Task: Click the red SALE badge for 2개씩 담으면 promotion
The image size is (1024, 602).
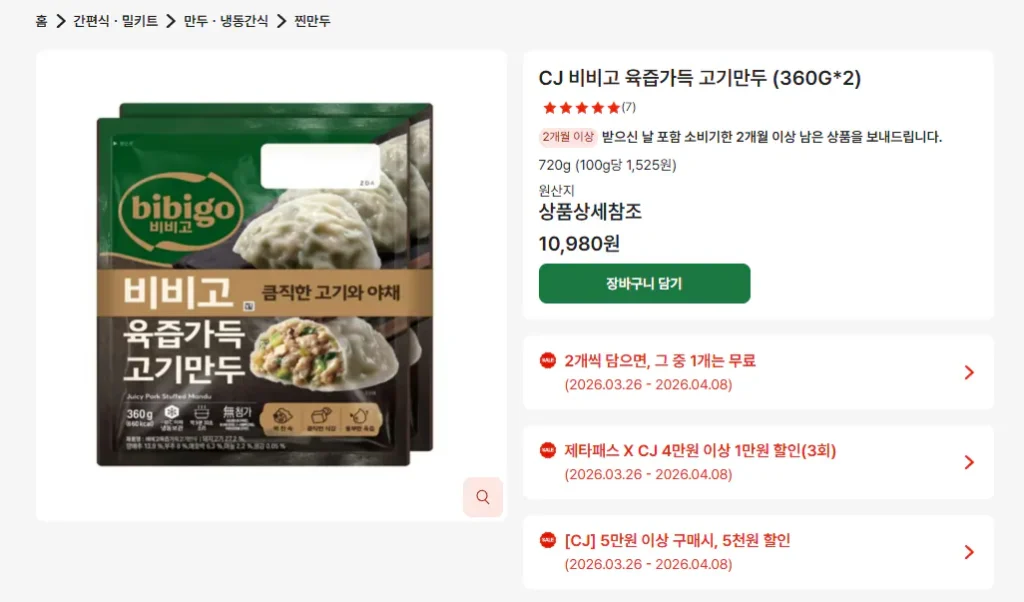Action: 547,360
